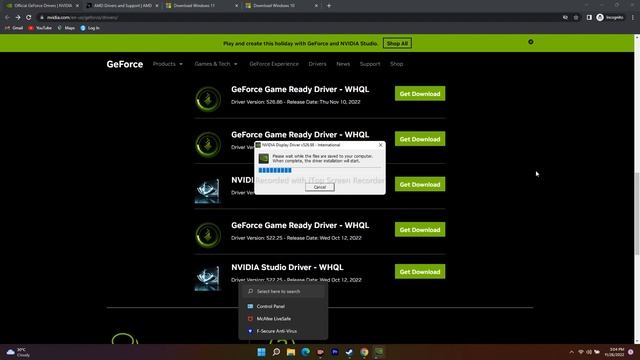Cancel the NVIDIA Display Driver extraction
The height and width of the screenshot is (360, 640).
[x=320, y=187]
